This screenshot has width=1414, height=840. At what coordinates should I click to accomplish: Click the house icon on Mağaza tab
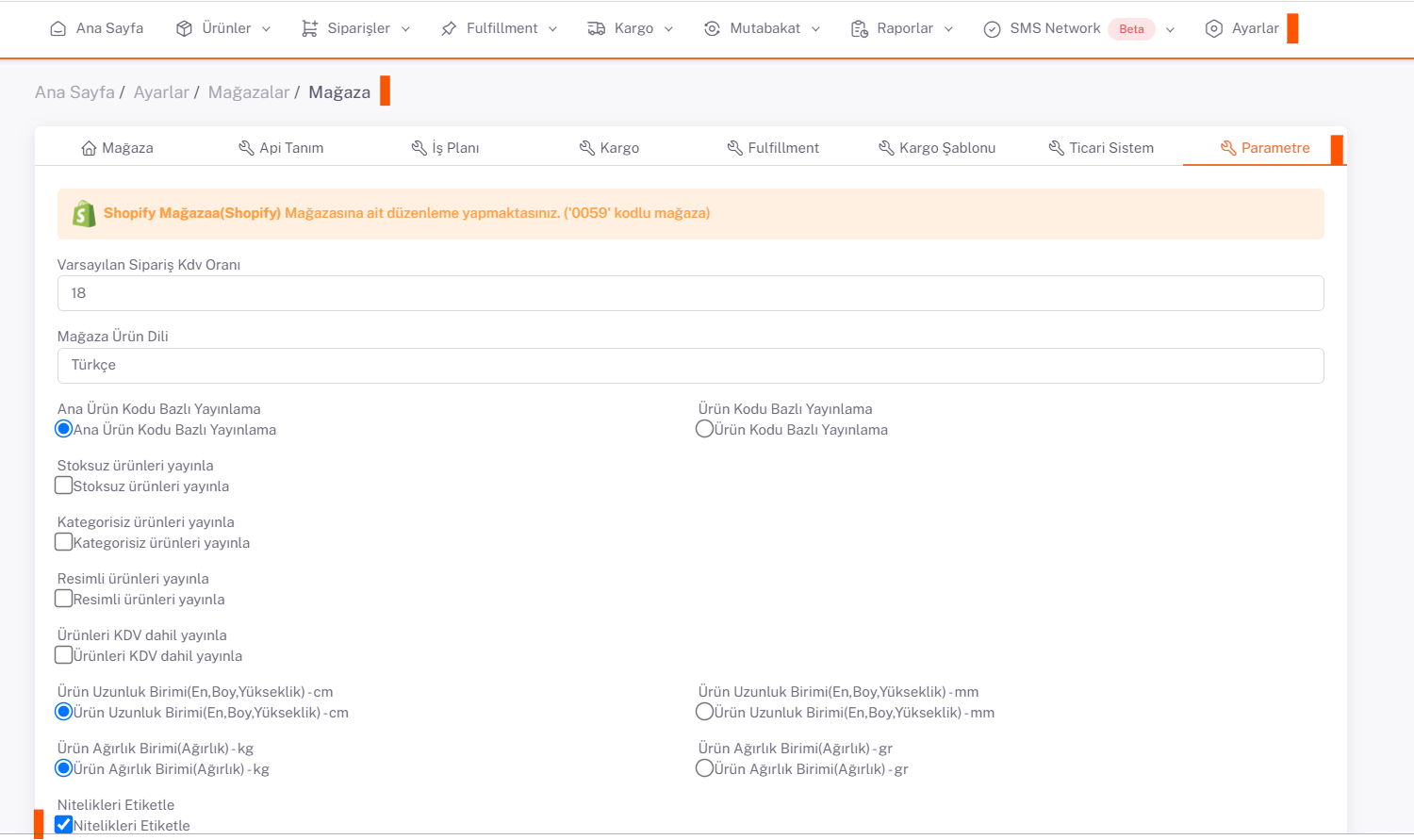[x=89, y=148]
